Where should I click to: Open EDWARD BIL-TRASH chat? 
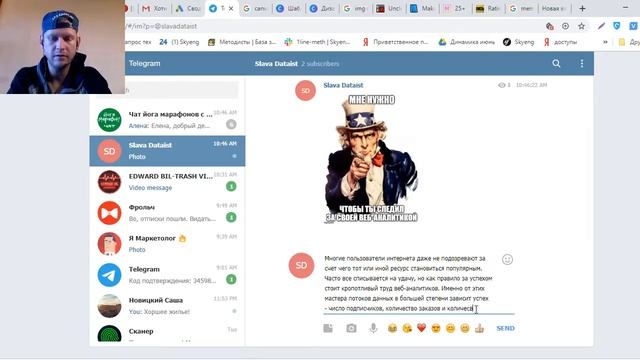167,182
